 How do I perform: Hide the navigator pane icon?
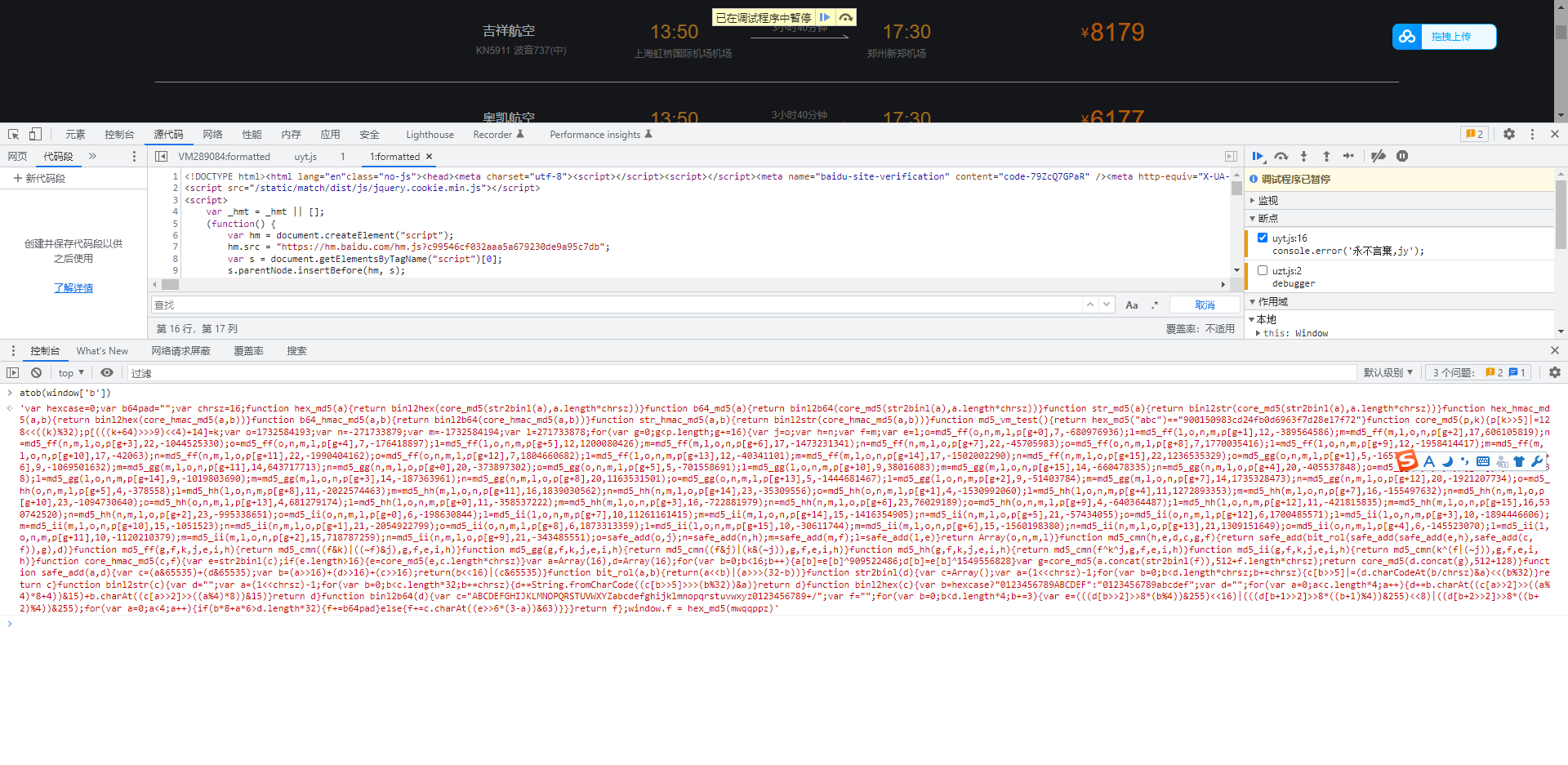pos(162,156)
